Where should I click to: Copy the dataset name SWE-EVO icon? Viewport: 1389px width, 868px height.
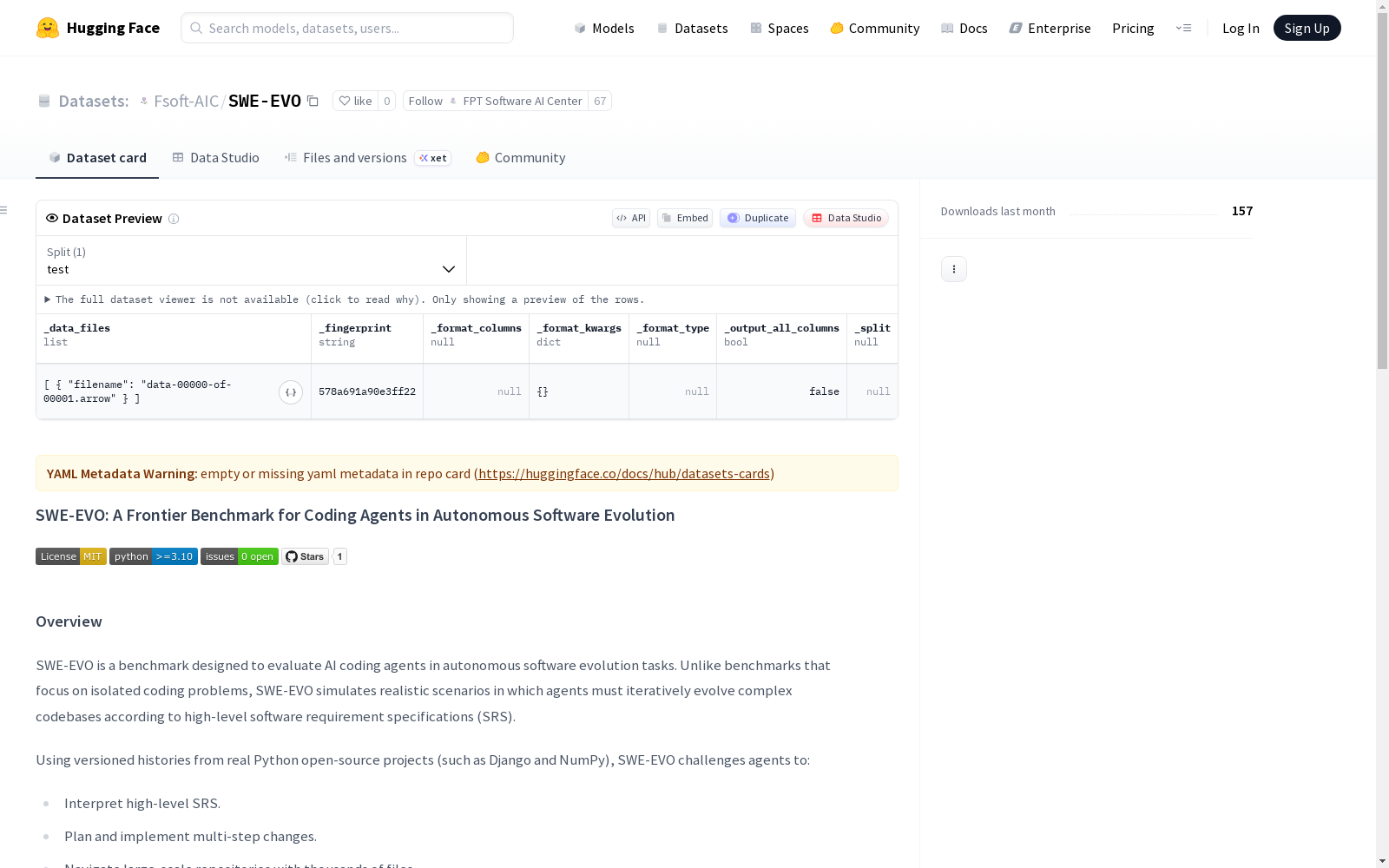(313, 101)
